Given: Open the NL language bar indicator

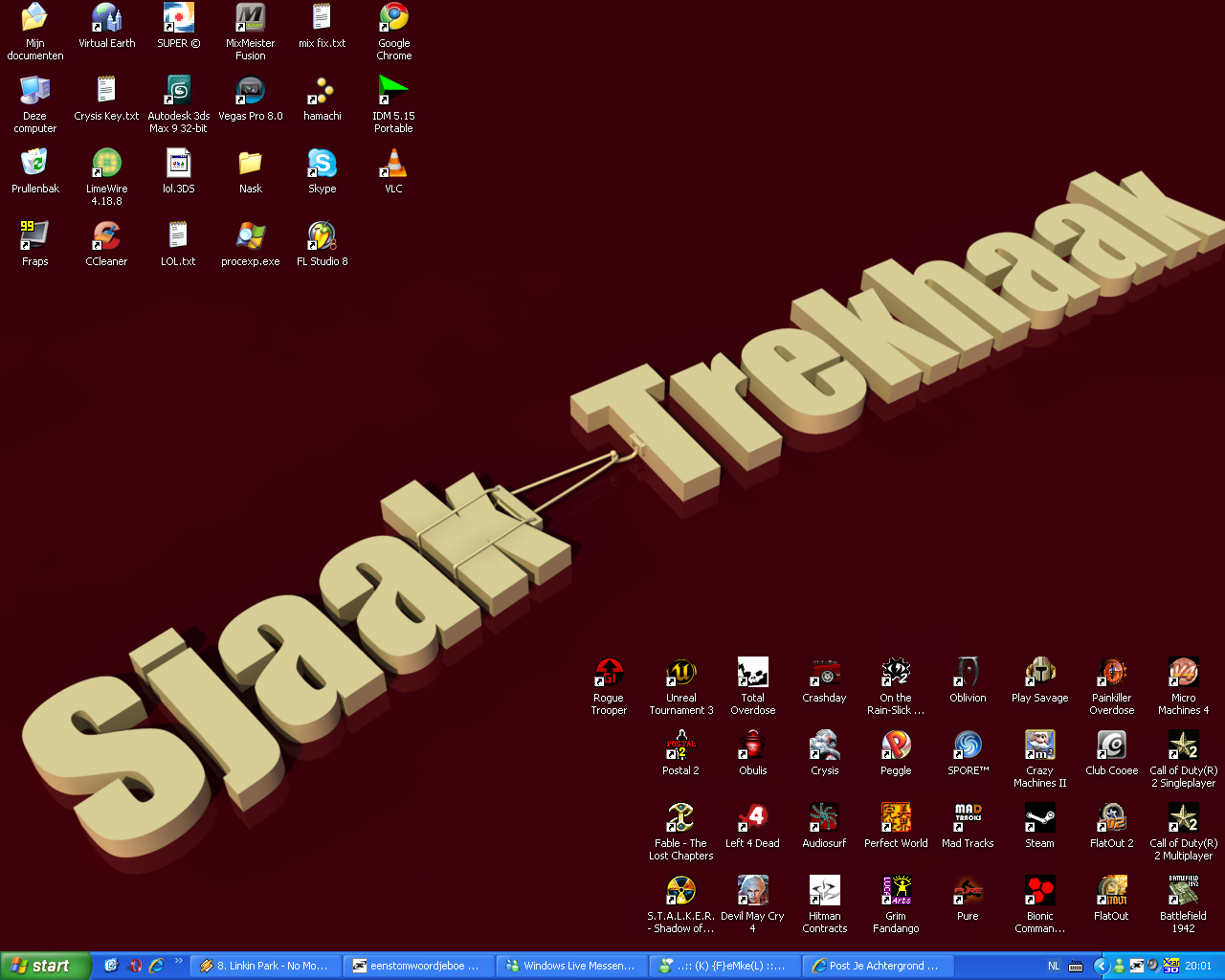Looking at the screenshot, I should (x=1054, y=966).
